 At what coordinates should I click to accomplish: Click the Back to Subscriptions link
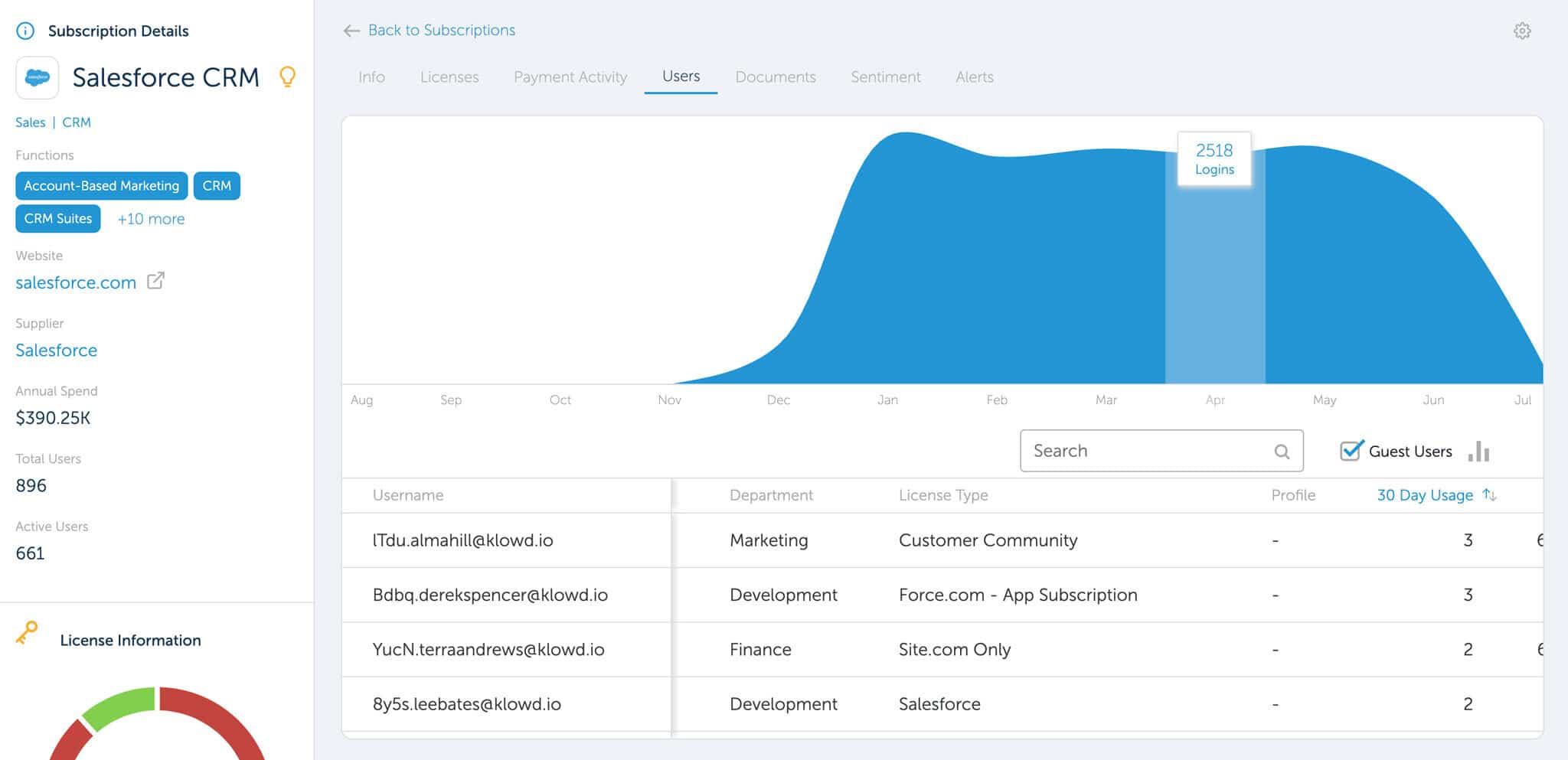tap(442, 31)
